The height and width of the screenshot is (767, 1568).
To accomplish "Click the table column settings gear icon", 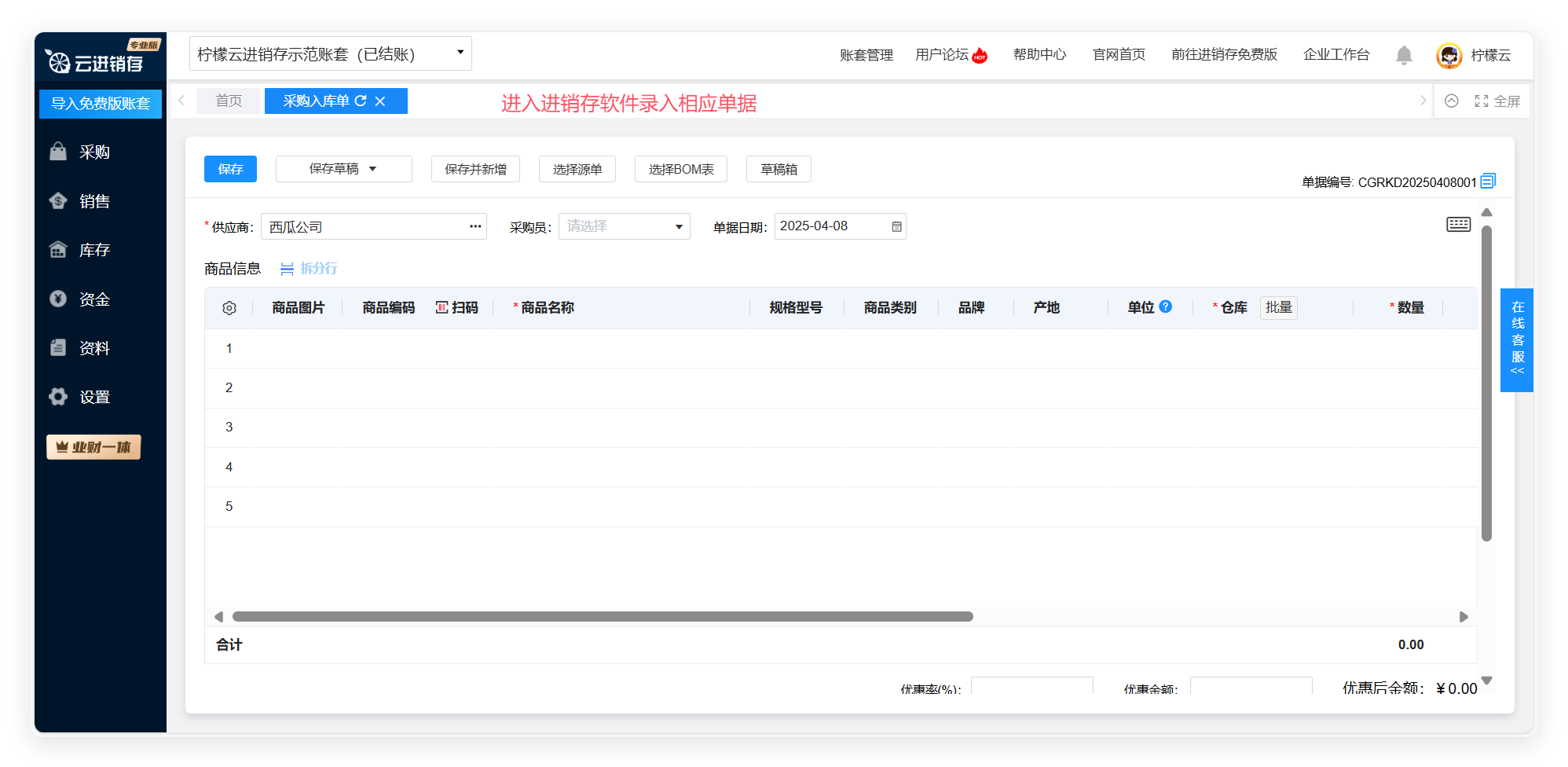I will (229, 308).
